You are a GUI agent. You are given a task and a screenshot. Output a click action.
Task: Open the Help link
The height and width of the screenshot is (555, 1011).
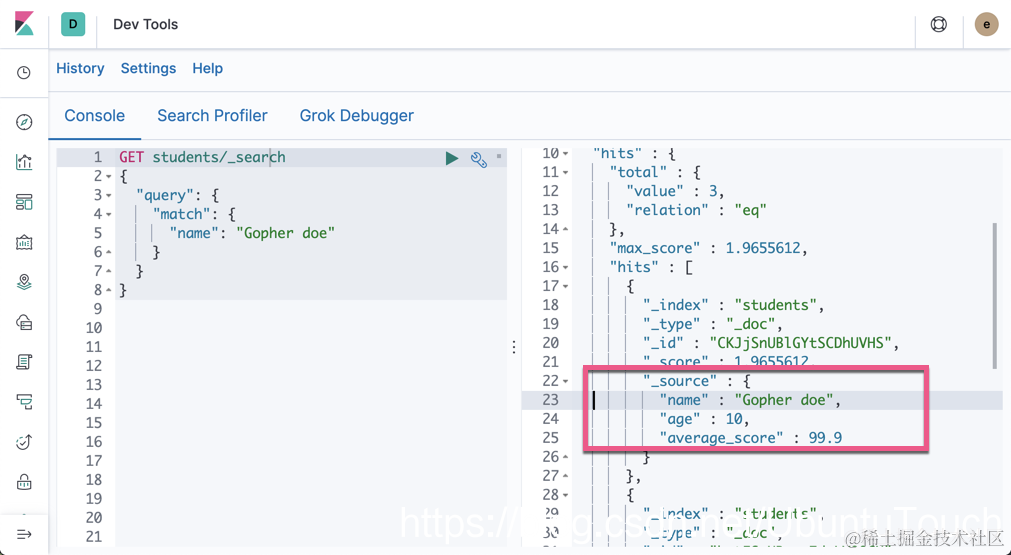tap(208, 68)
